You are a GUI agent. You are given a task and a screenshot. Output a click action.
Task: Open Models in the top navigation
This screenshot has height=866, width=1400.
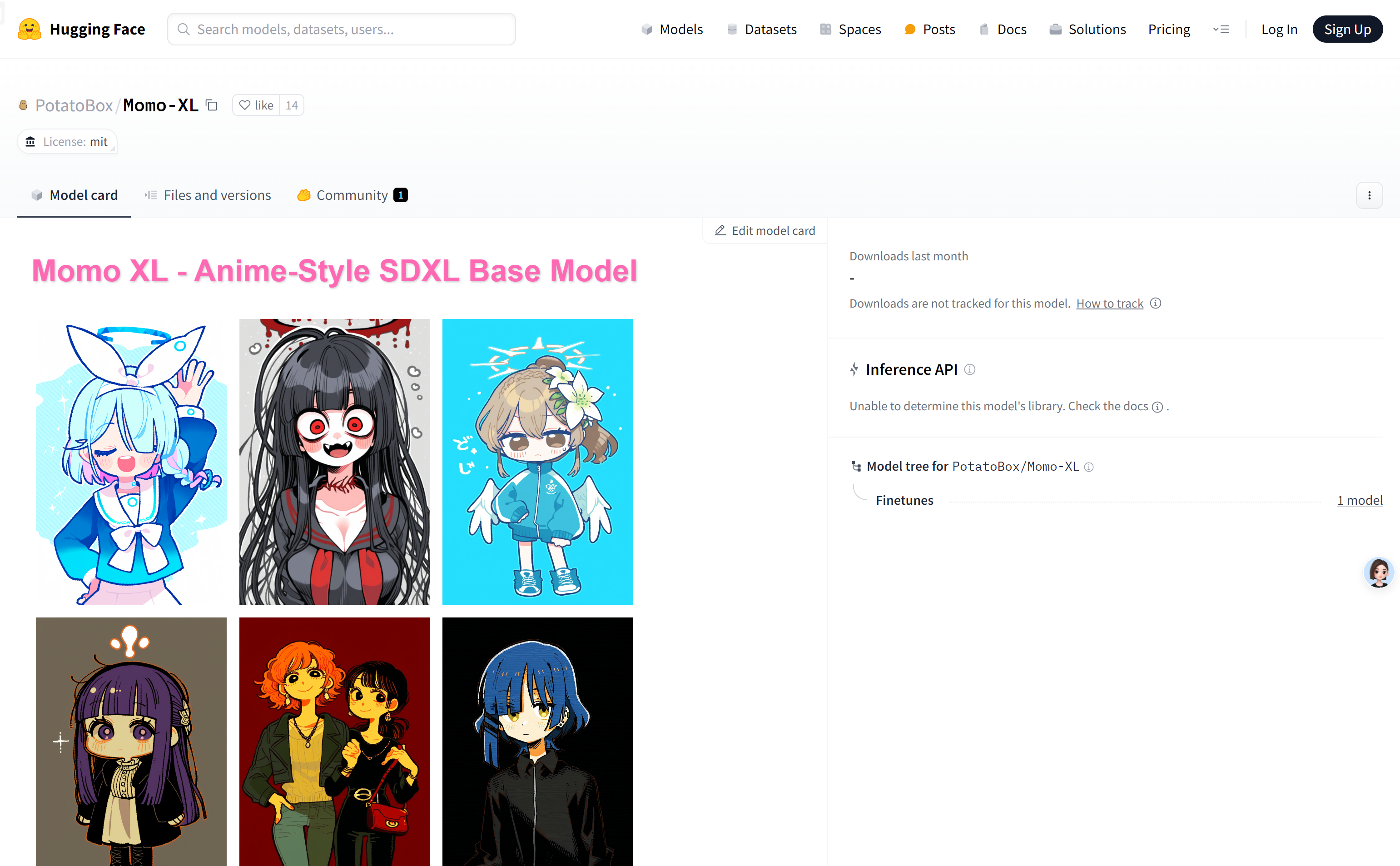tap(672, 29)
